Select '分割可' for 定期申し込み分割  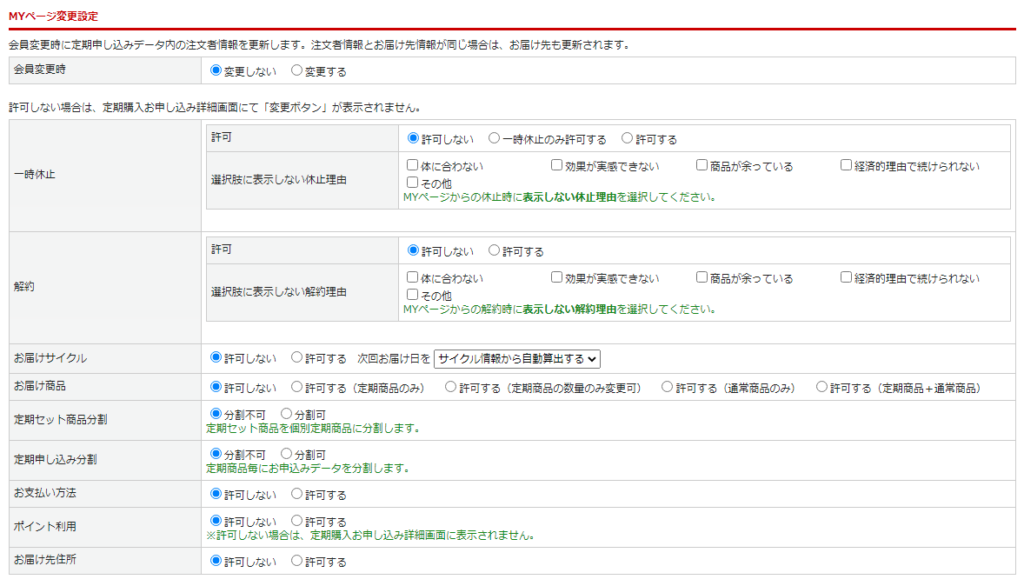point(287,454)
